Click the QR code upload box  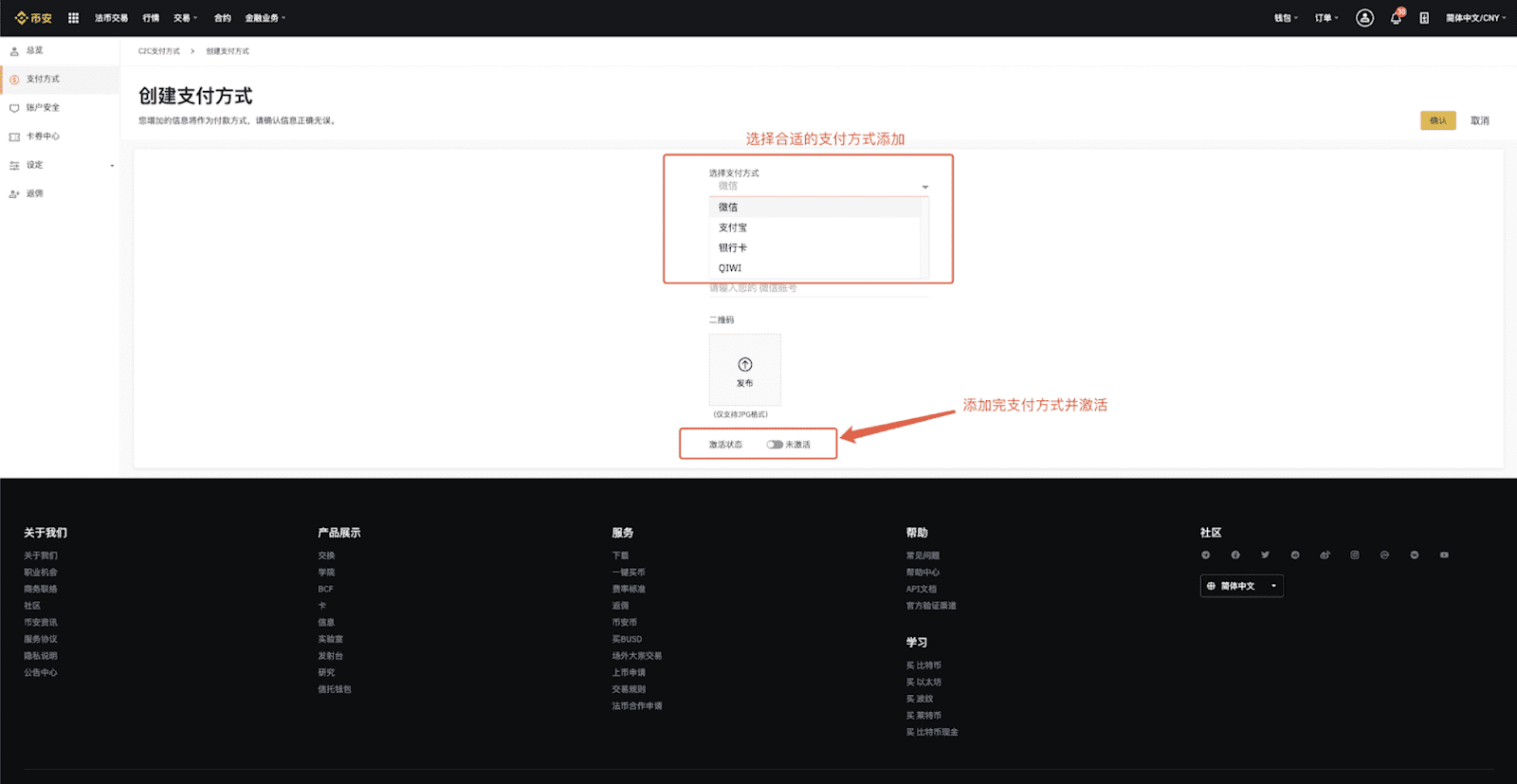[x=745, y=370]
